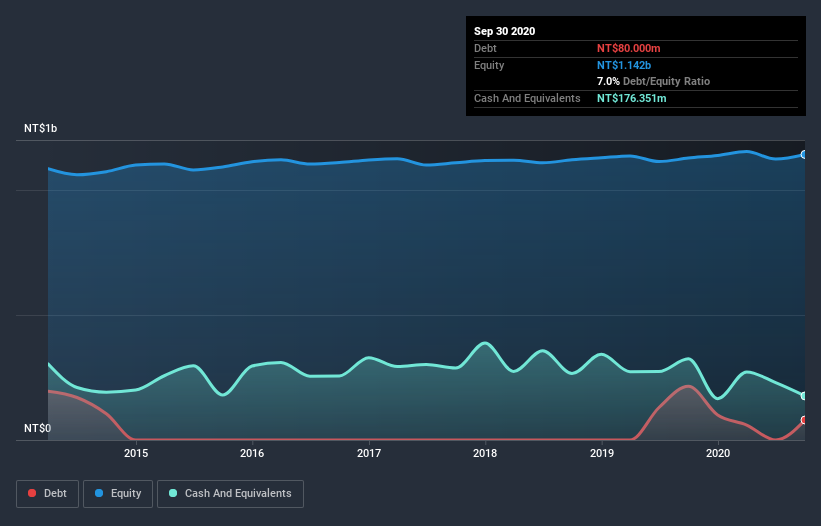Click the tooltip Debt row label
The height and width of the screenshot is (526, 821).
[485, 48]
